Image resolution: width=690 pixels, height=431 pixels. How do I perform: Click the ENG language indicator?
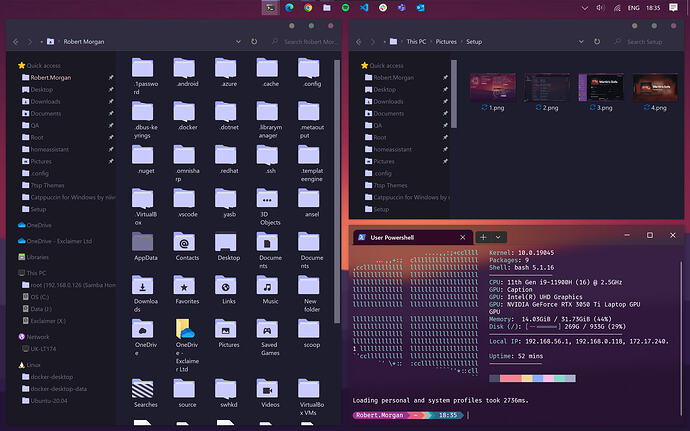[633, 8]
